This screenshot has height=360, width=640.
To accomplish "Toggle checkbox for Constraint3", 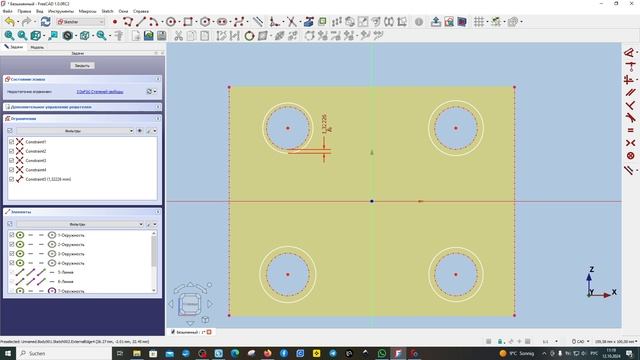I will click(x=11, y=160).
